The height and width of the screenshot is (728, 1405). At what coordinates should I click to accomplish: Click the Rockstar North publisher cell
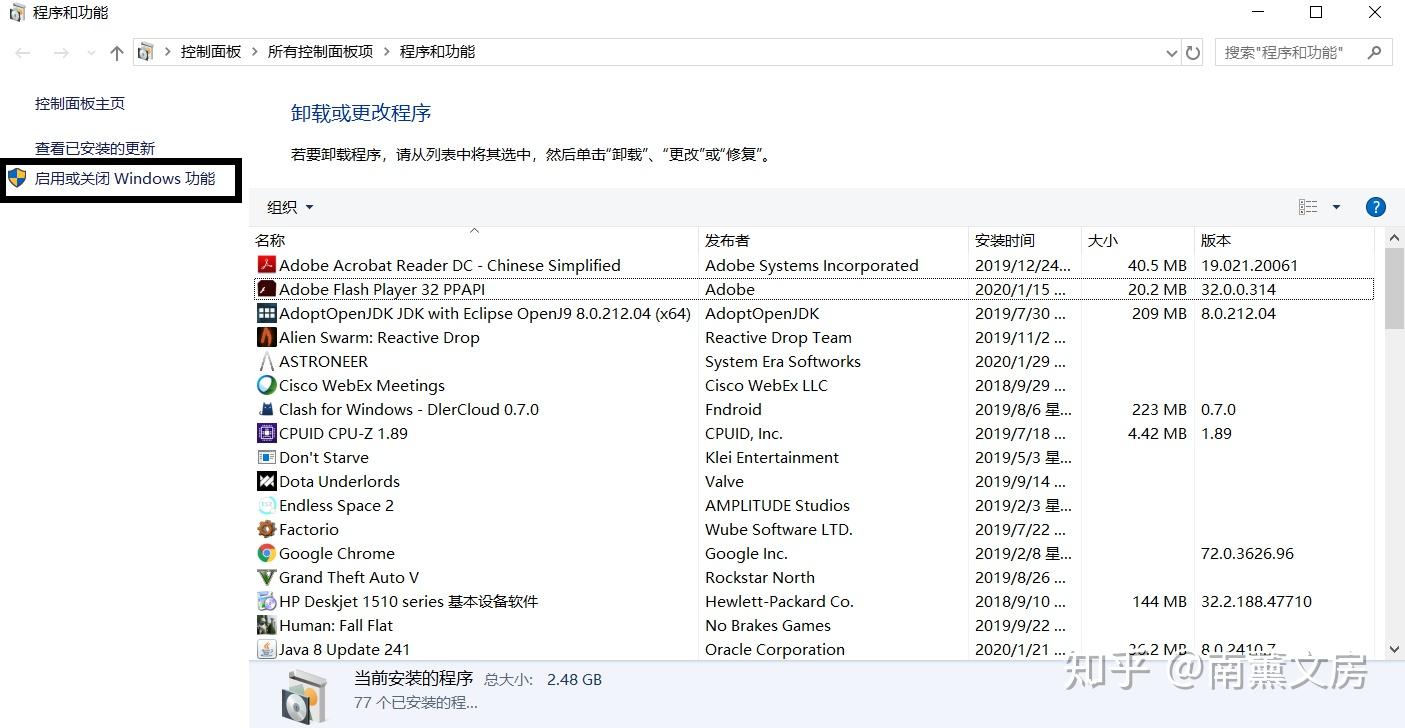point(760,577)
